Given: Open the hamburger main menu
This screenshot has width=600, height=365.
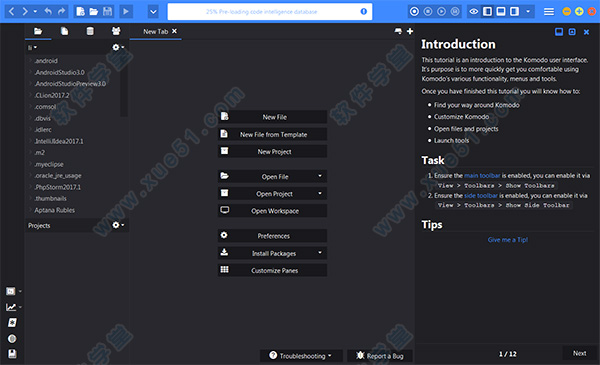Looking at the screenshot, I should point(549,12).
